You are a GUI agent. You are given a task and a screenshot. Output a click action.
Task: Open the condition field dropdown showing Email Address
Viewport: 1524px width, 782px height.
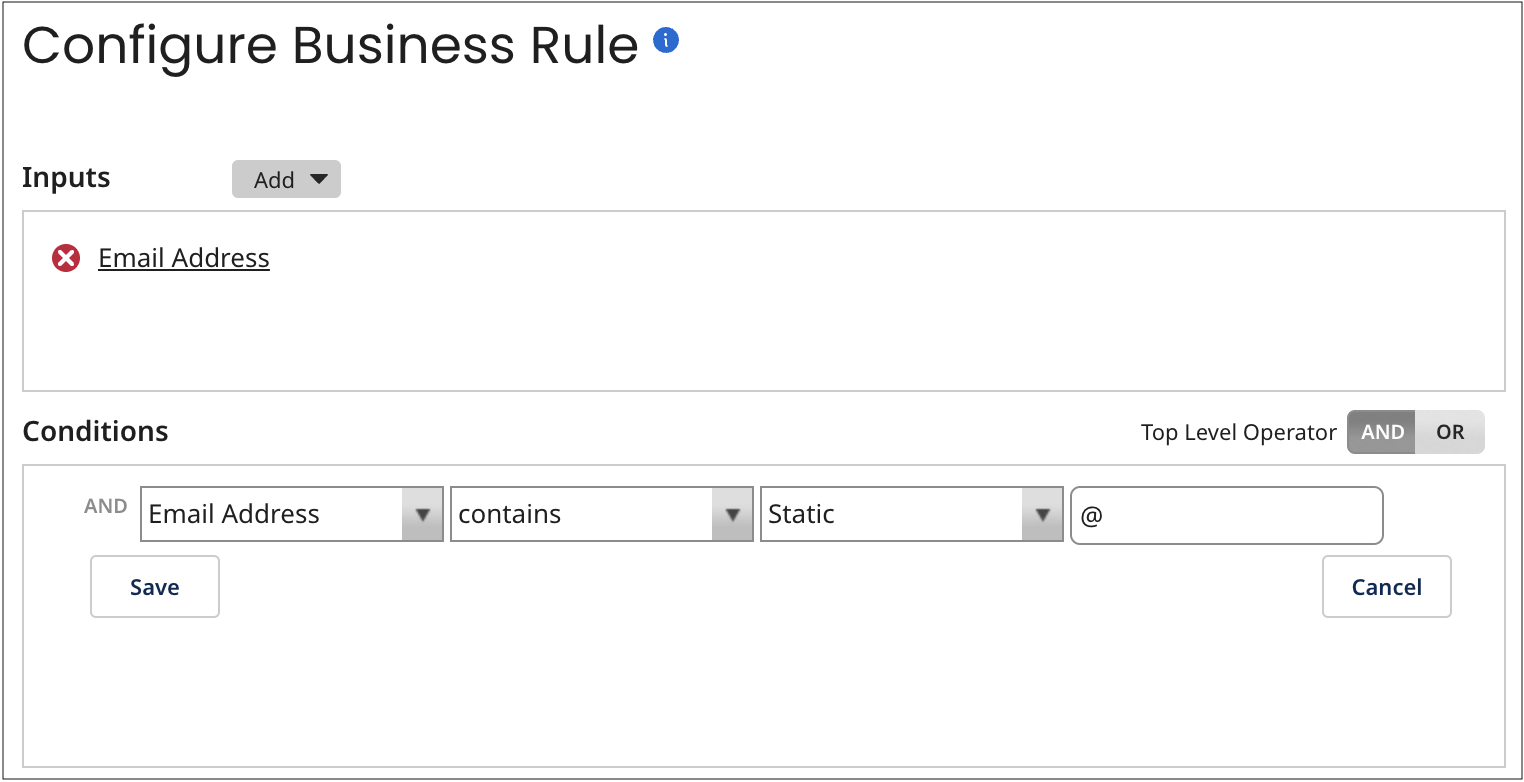pos(292,514)
